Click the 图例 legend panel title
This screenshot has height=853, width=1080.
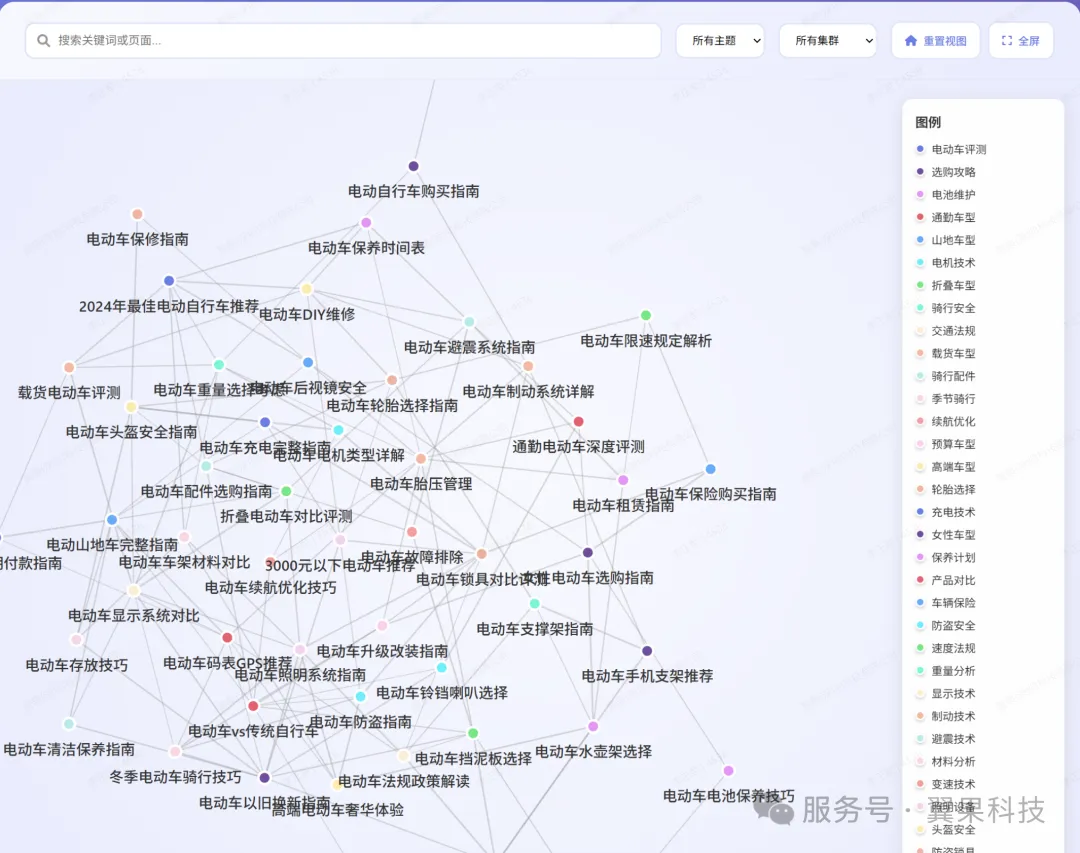point(928,122)
